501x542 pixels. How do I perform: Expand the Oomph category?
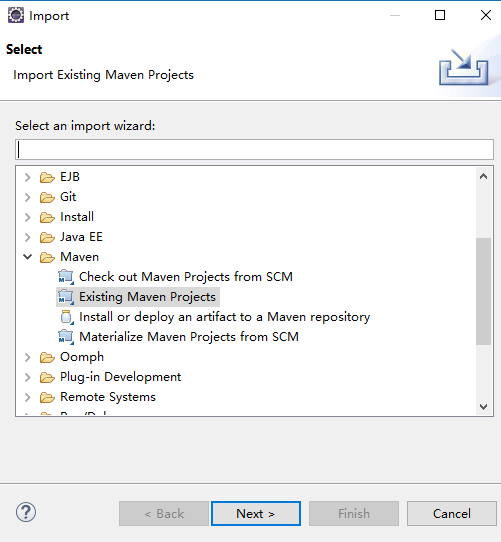(x=28, y=357)
